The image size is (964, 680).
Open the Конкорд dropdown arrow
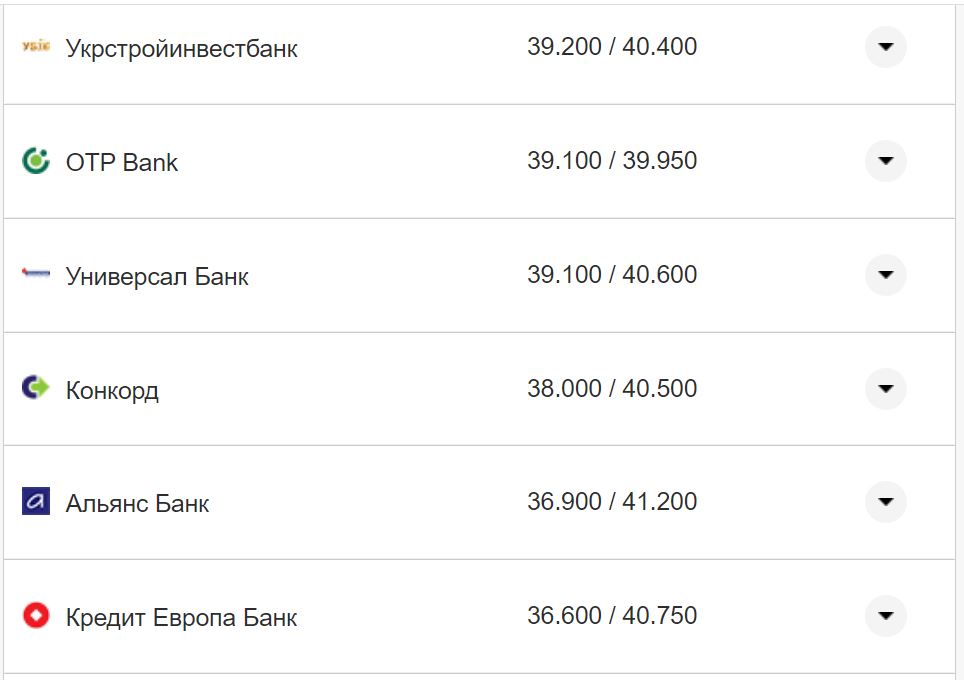(885, 388)
